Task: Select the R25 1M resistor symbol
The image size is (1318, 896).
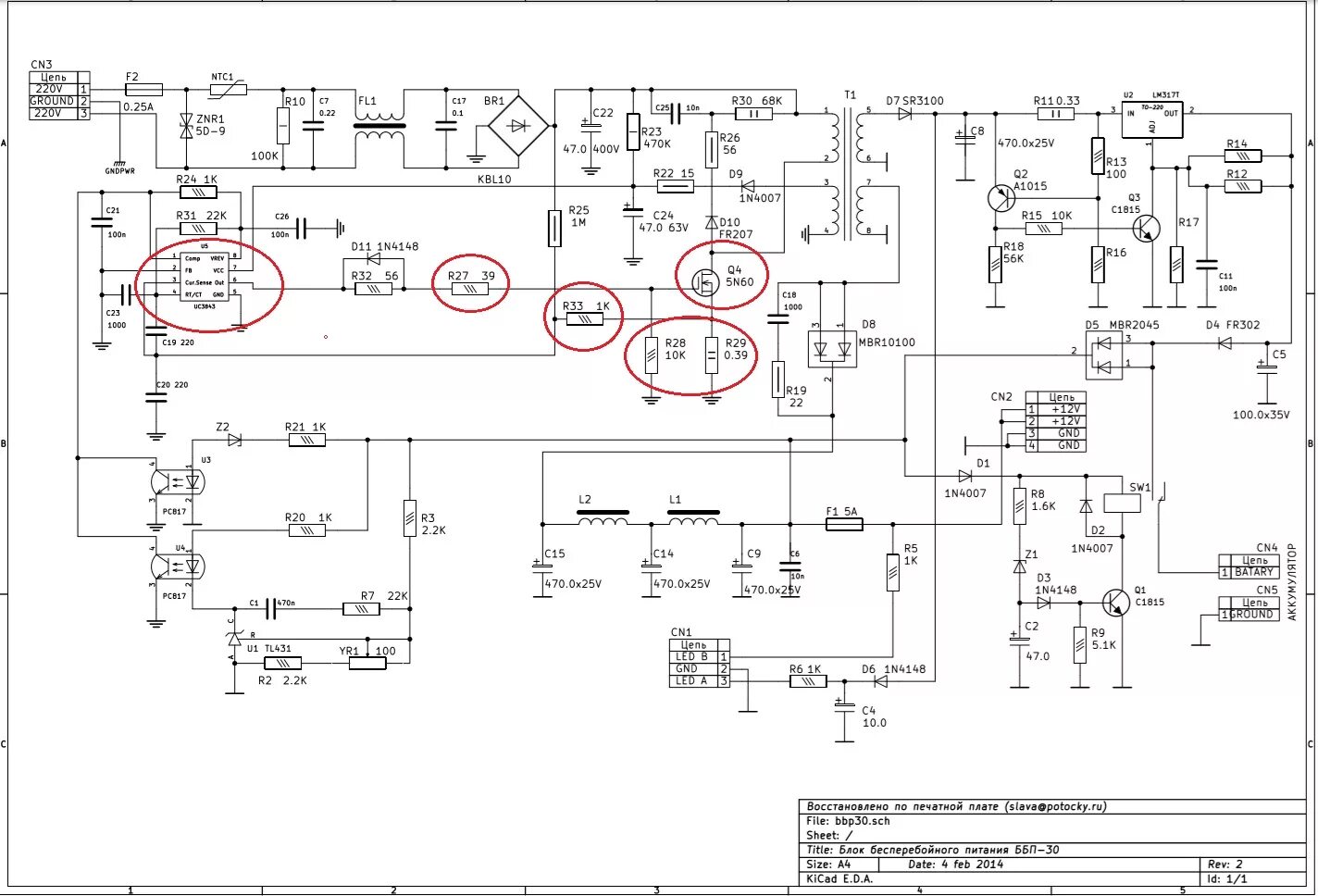Action: click(554, 228)
